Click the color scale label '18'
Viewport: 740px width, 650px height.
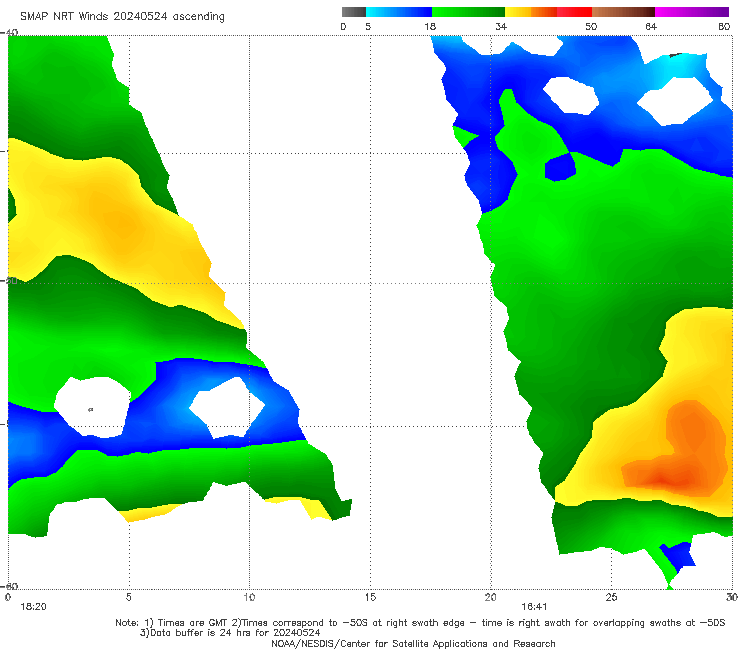[x=430, y=27]
